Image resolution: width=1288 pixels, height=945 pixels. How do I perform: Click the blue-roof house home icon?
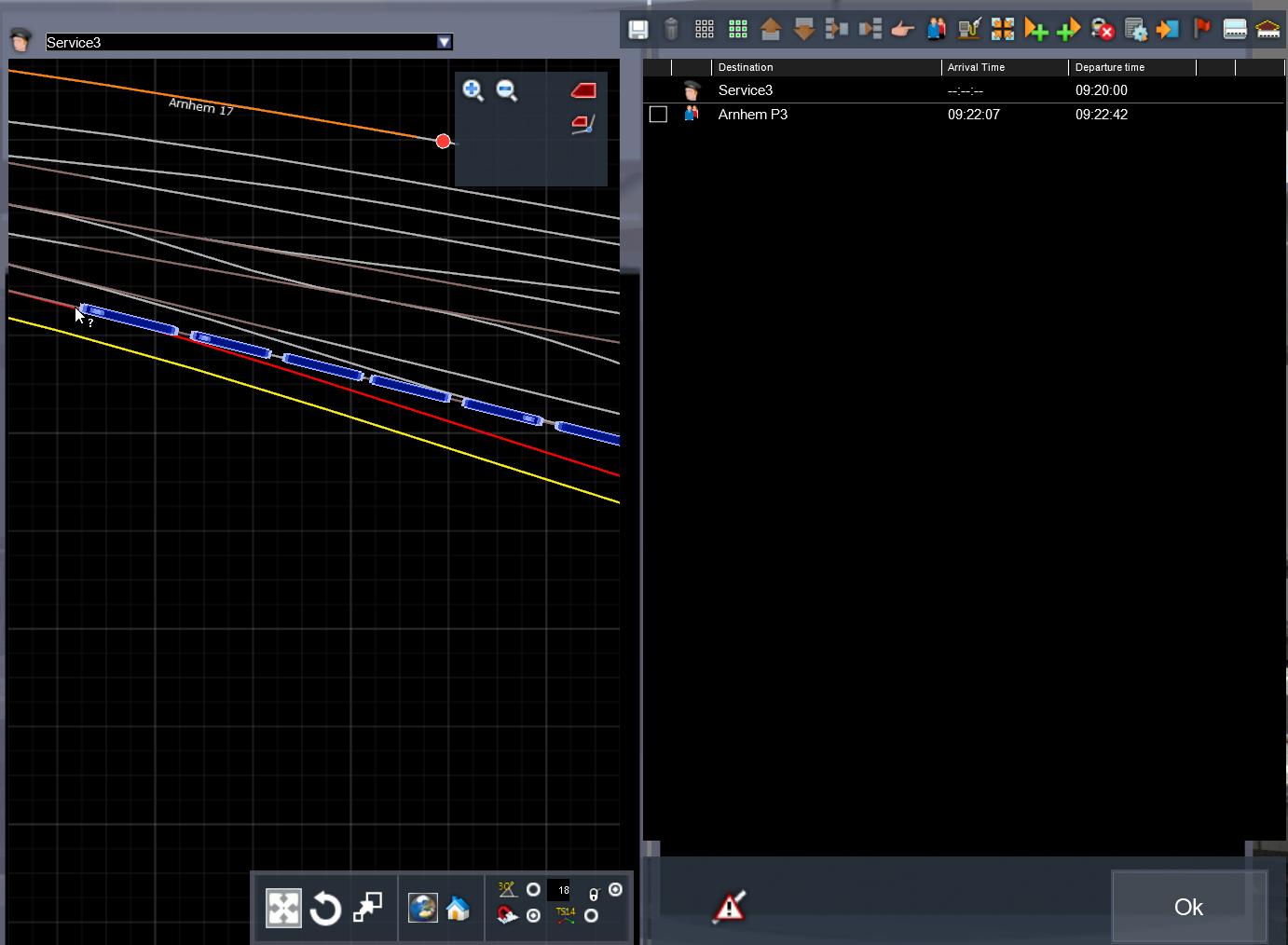(x=458, y=908)
